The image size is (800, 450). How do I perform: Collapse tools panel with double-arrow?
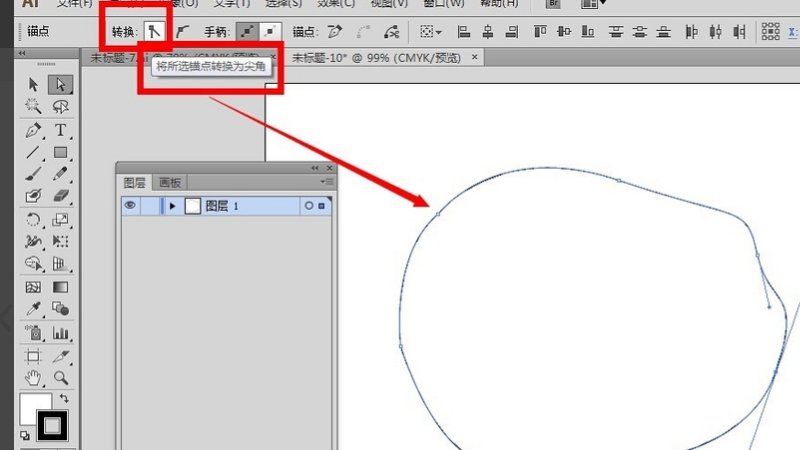[x=22, y=53]
